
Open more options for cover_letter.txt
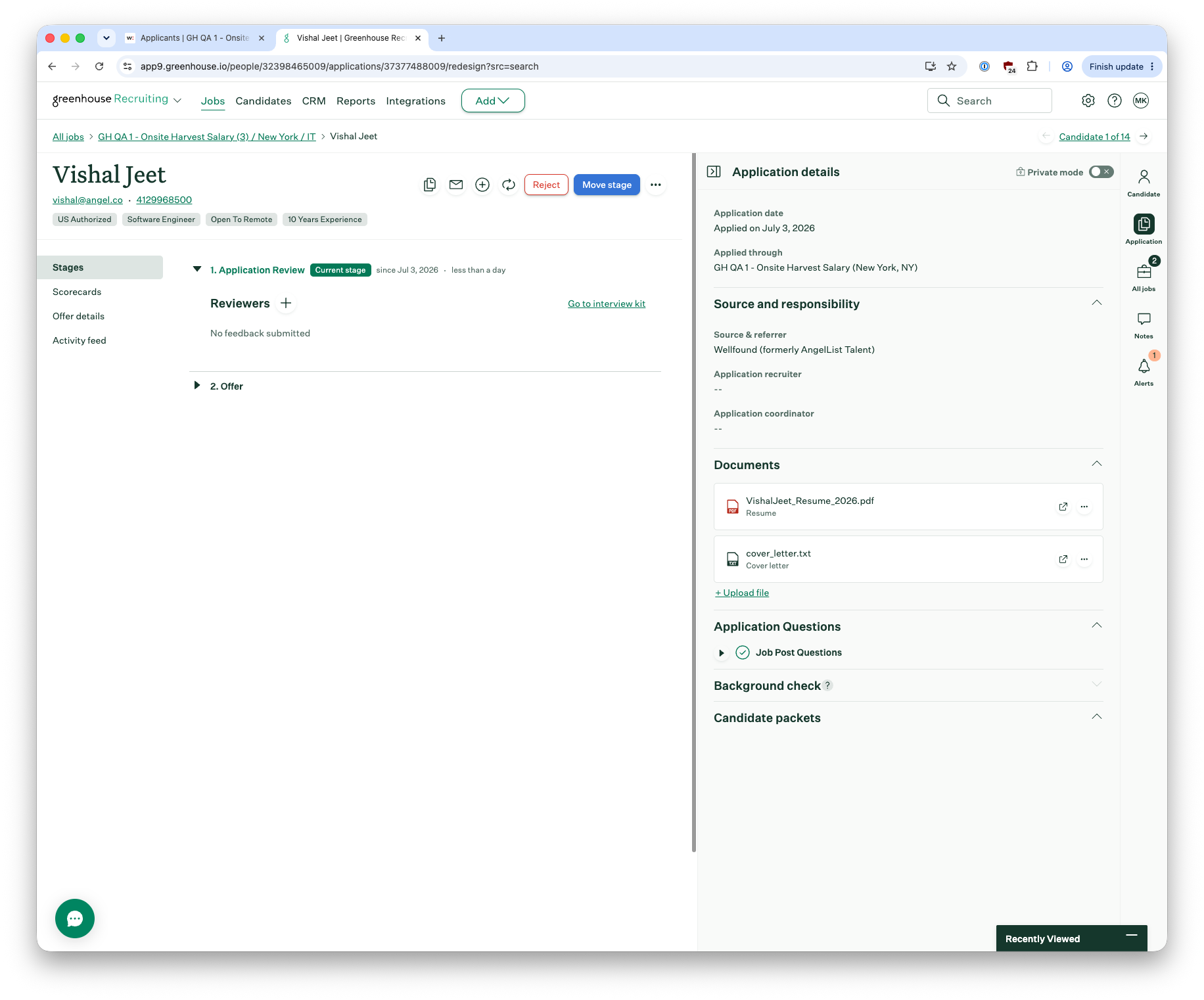[1084, 559]
